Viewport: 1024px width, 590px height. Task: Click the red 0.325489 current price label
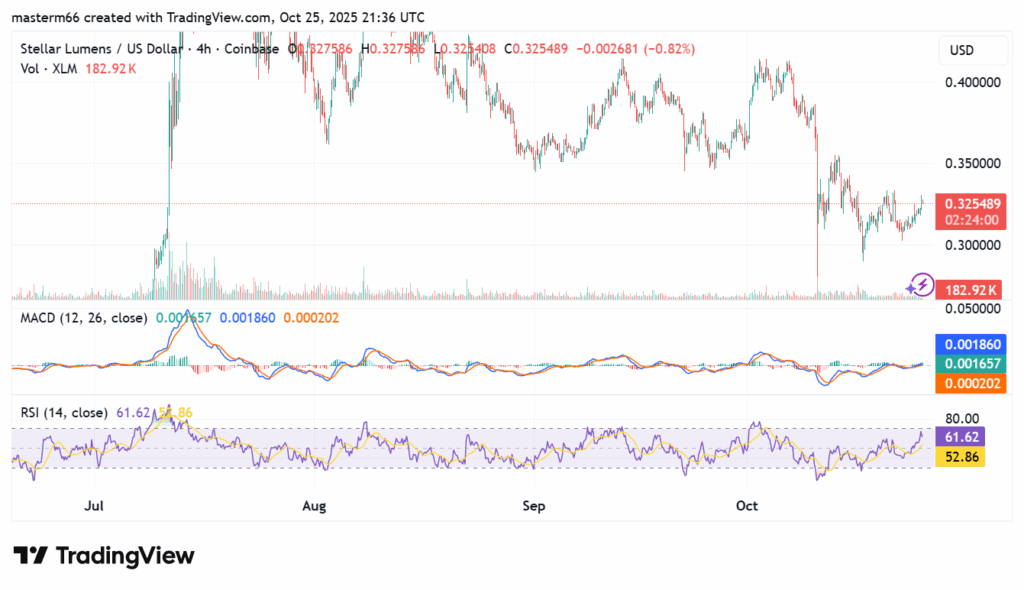(x=967, y=201)
